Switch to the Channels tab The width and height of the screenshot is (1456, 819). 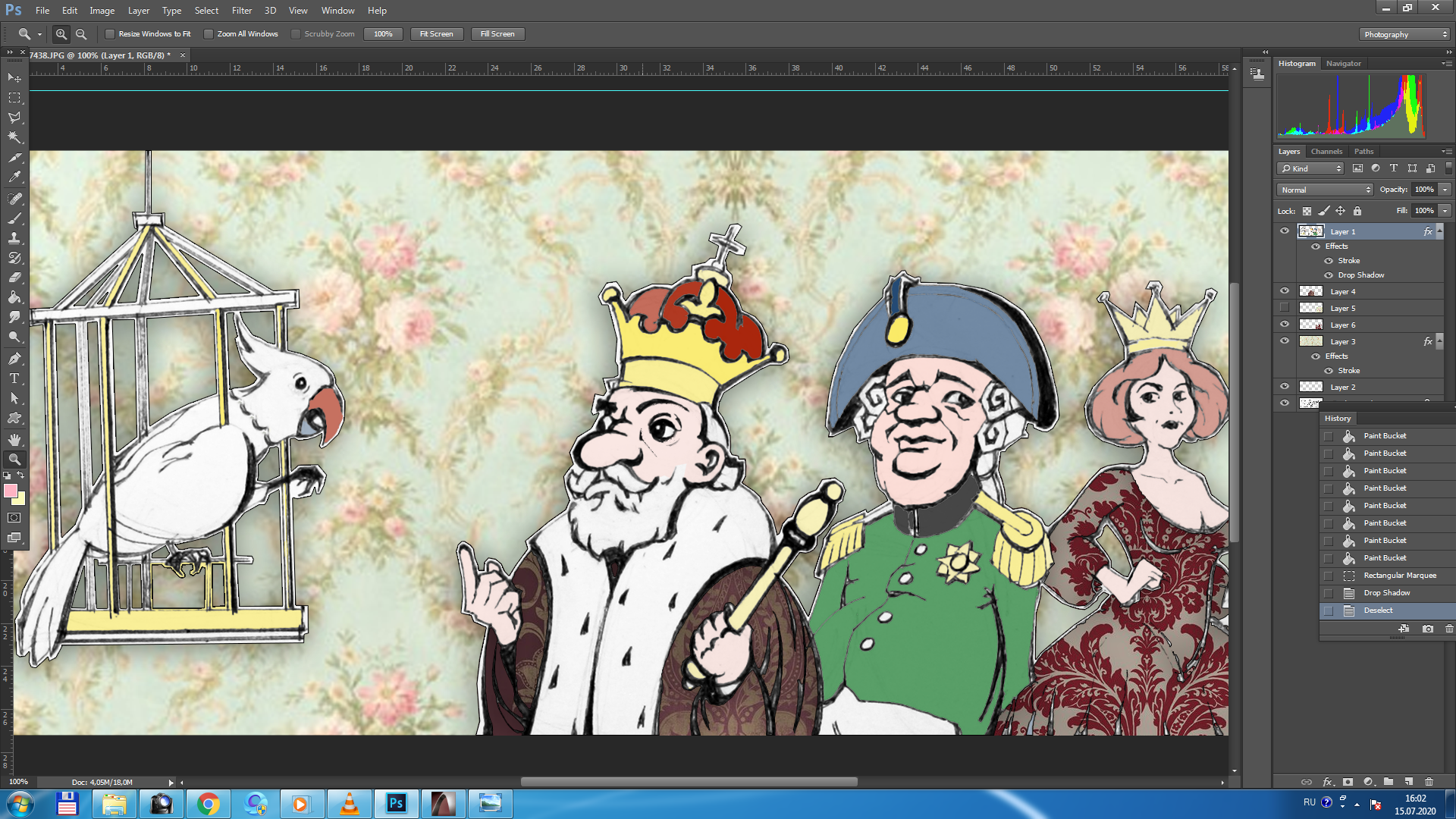point(1326,151)
